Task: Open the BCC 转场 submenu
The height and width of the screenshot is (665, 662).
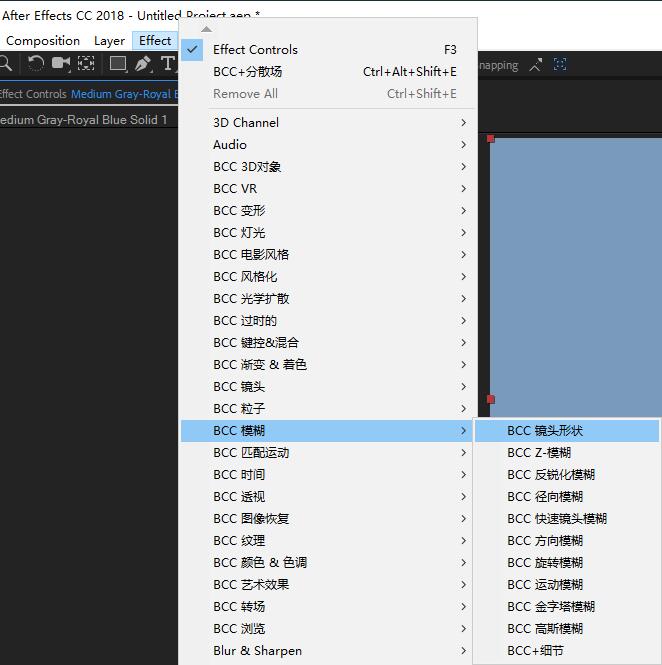Action: [x=327, y=607]
